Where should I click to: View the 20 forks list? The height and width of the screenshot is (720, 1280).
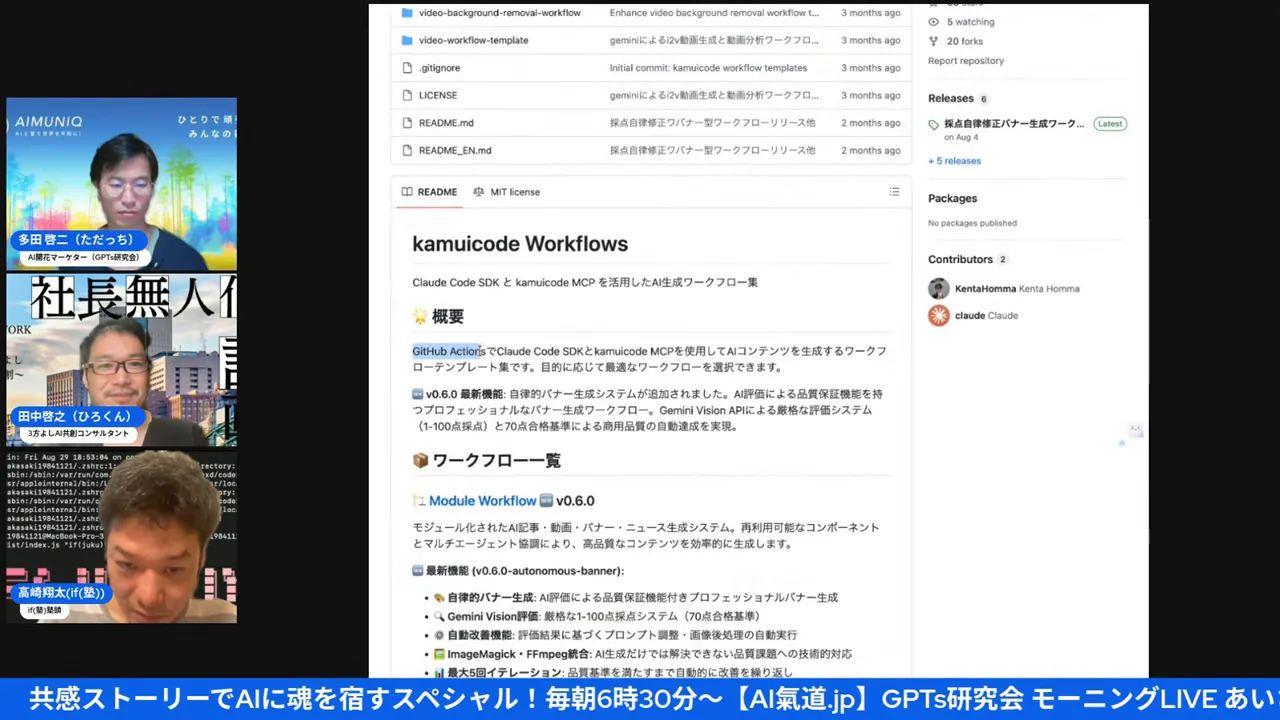click(x=965, y=41)
